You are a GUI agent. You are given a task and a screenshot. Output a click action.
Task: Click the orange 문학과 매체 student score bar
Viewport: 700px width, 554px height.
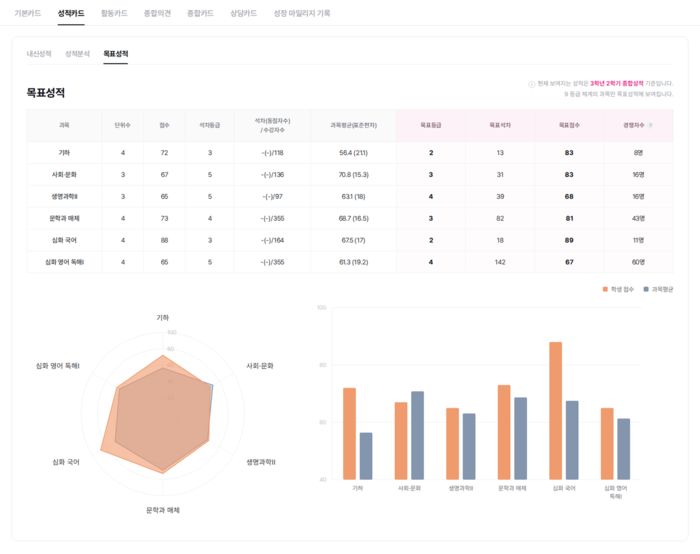click(504, 432)
